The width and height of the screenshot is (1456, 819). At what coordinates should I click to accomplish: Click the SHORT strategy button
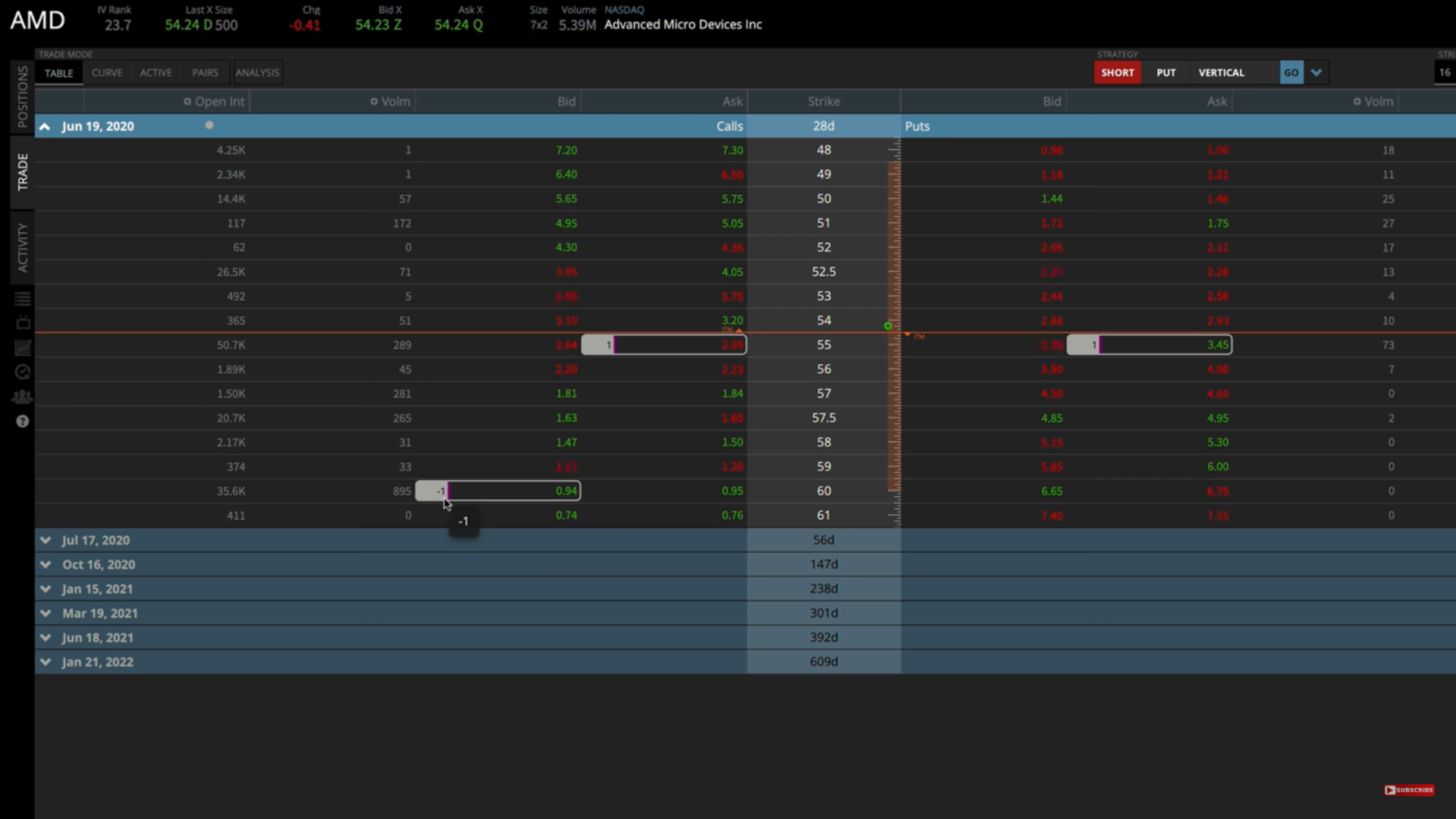point(1118,72)
